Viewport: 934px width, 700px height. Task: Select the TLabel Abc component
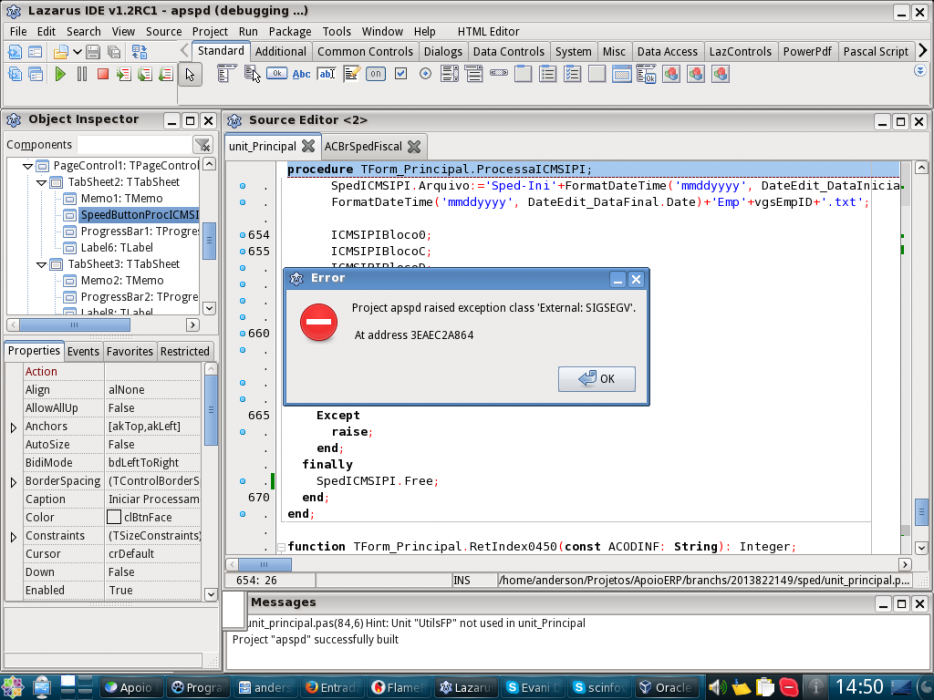301,74
